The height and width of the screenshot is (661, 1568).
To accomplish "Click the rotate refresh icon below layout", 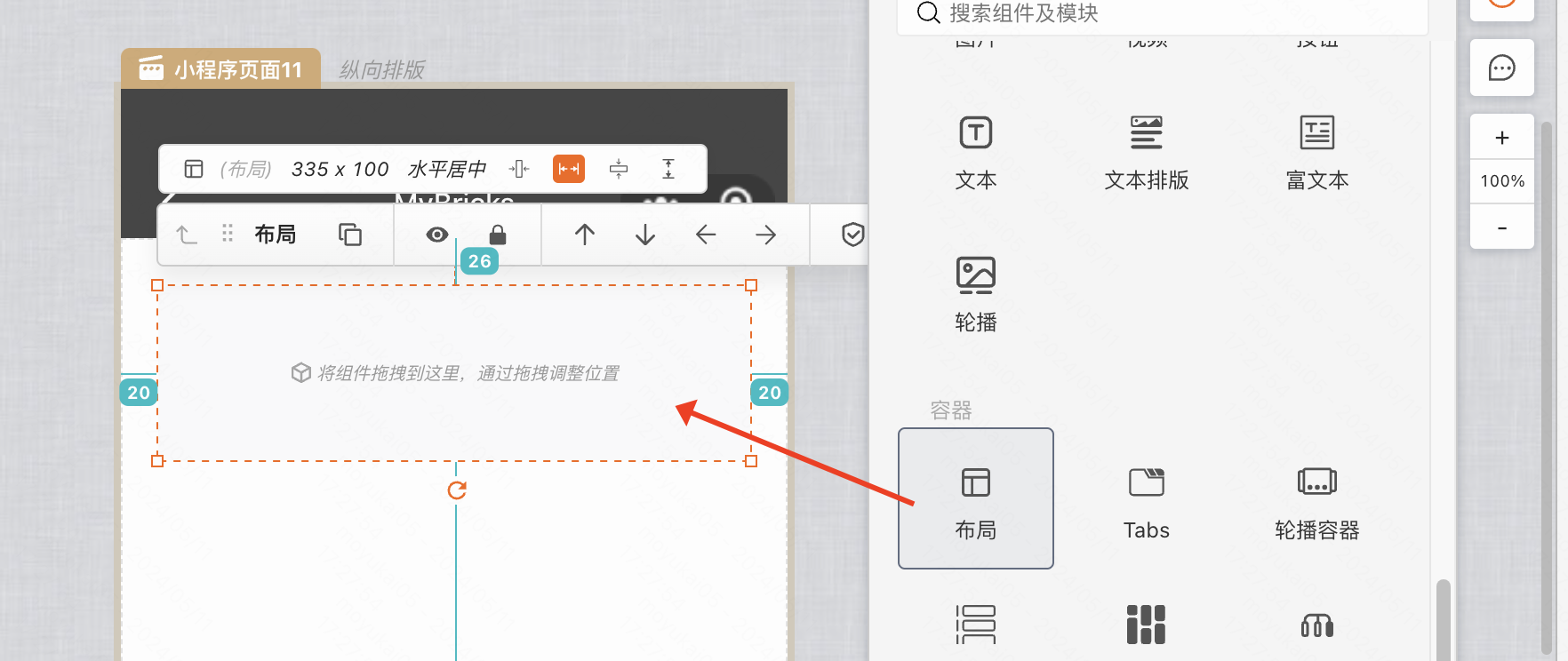I will 457,490.
